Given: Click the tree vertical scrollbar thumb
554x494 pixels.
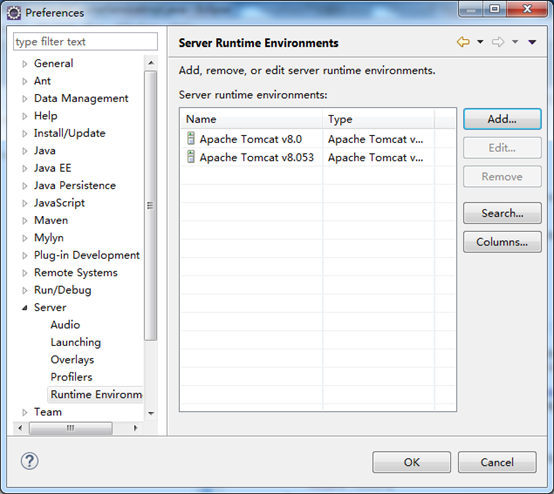Looking at the screenshot, I should (151, 205).
